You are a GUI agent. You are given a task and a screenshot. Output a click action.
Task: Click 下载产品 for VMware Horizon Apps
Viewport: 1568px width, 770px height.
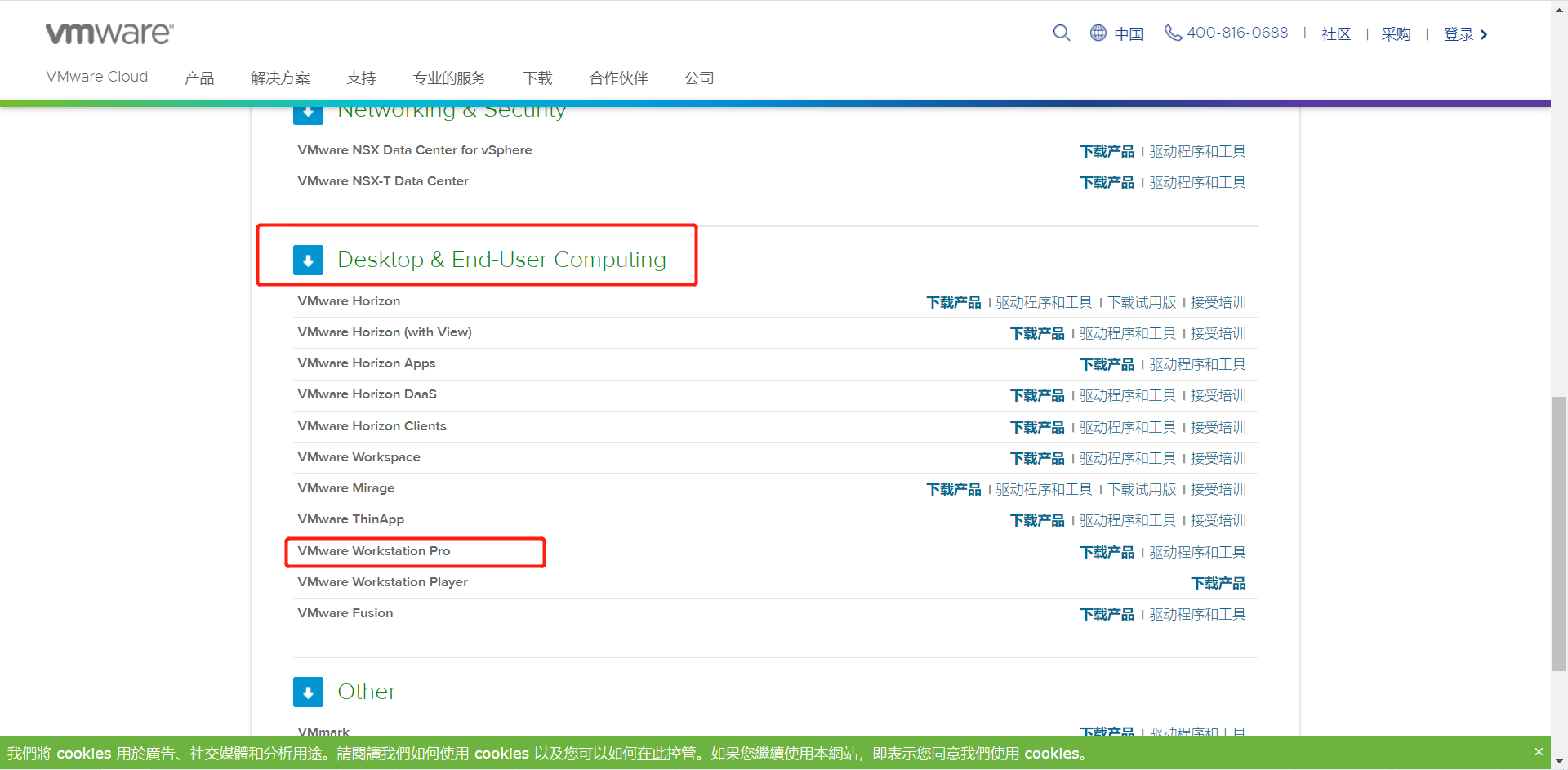(1107, 364)
